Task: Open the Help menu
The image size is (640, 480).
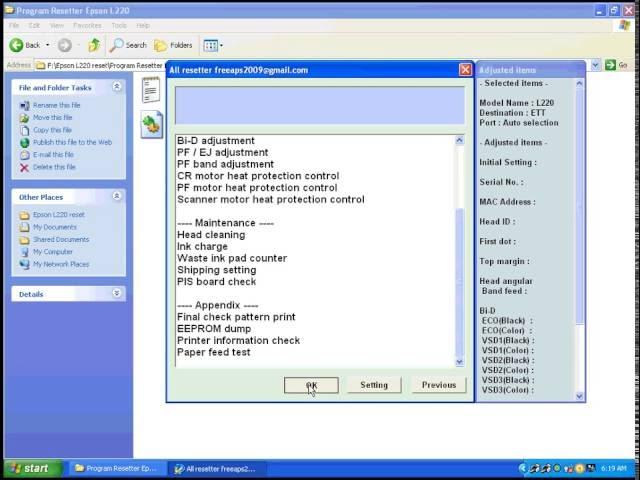Action: [143, 25]
